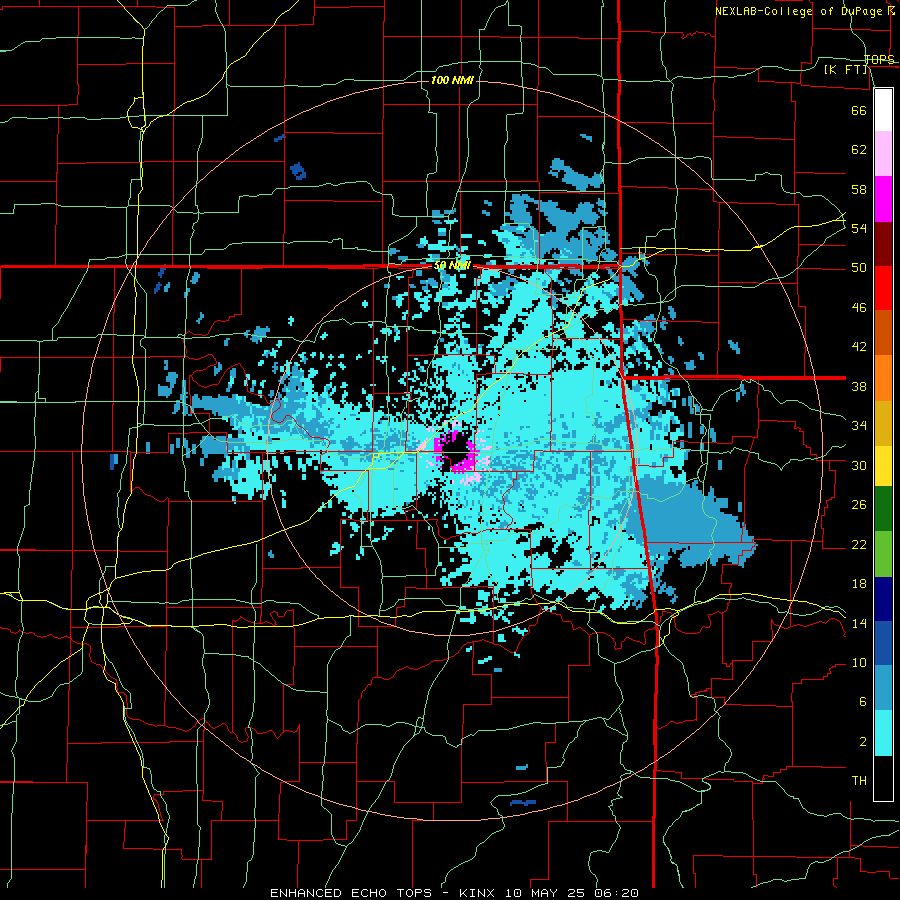Select the legend value '26'
Viewport: 900px width, 900px height.
click(x=859, y=505)
